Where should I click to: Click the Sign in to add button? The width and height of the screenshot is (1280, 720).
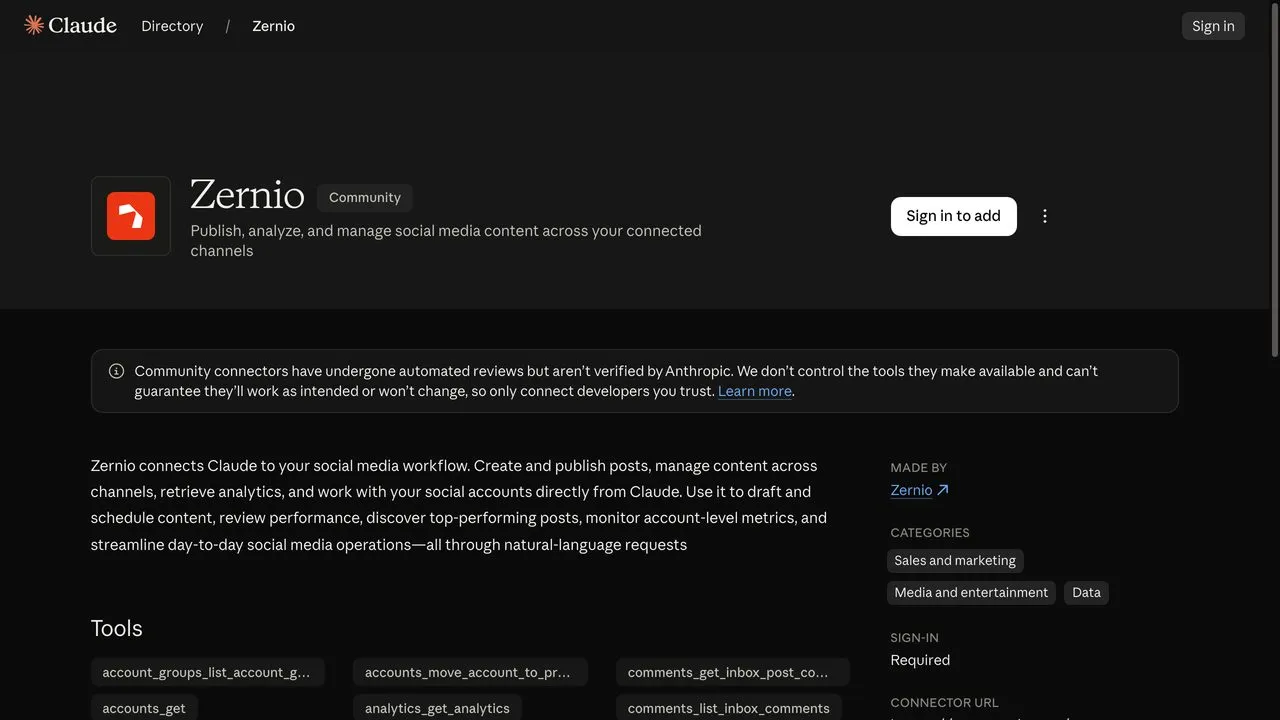pos(953,216)
